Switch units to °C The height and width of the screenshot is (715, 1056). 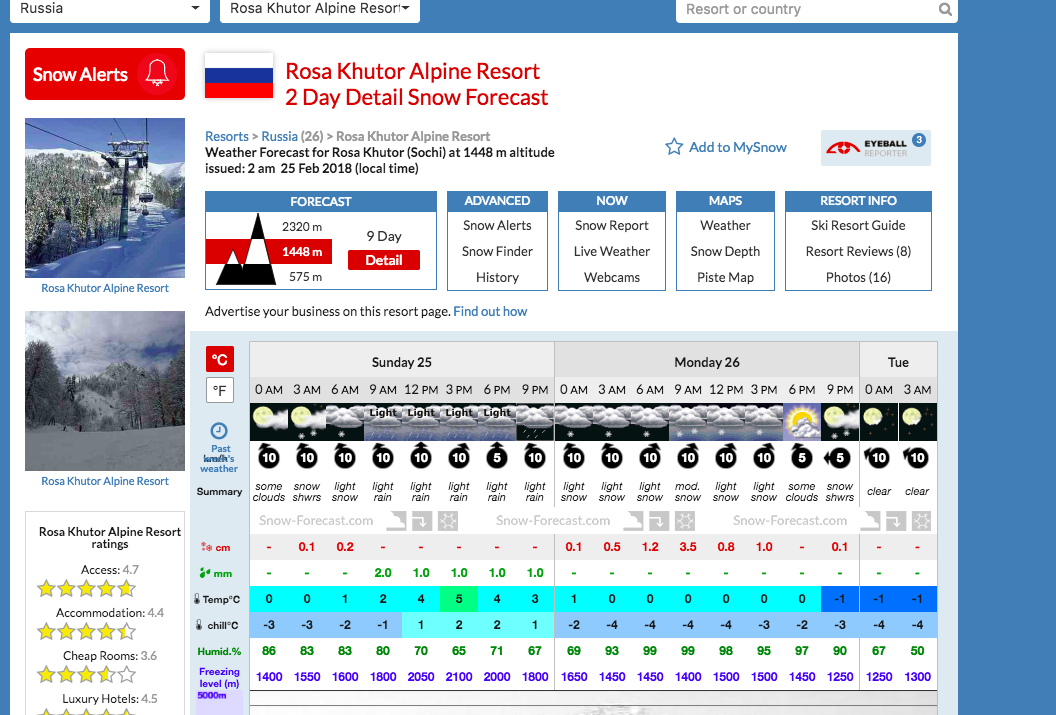220,360
